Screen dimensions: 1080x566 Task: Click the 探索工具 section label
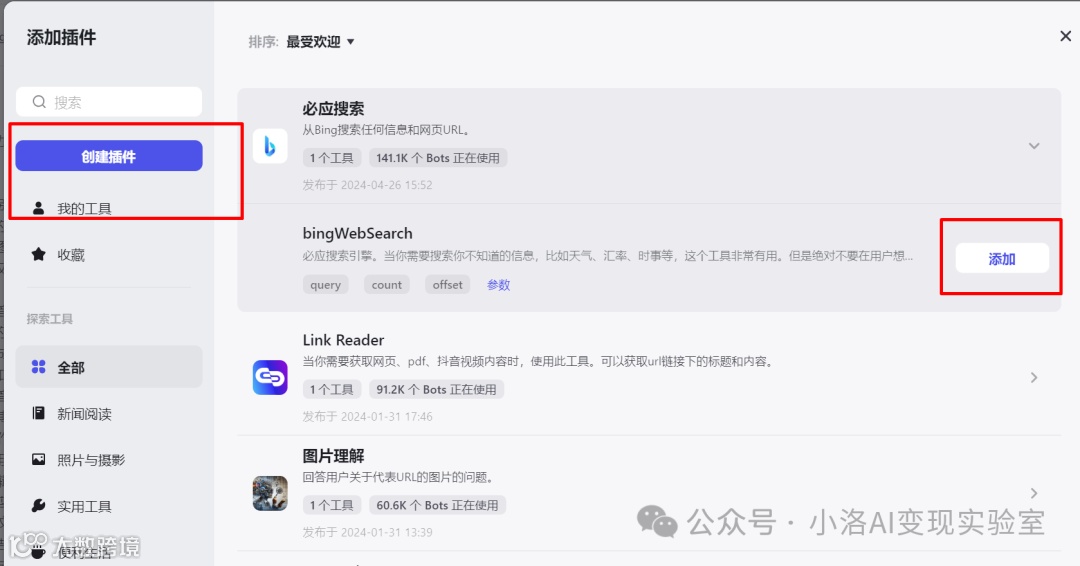50,318
